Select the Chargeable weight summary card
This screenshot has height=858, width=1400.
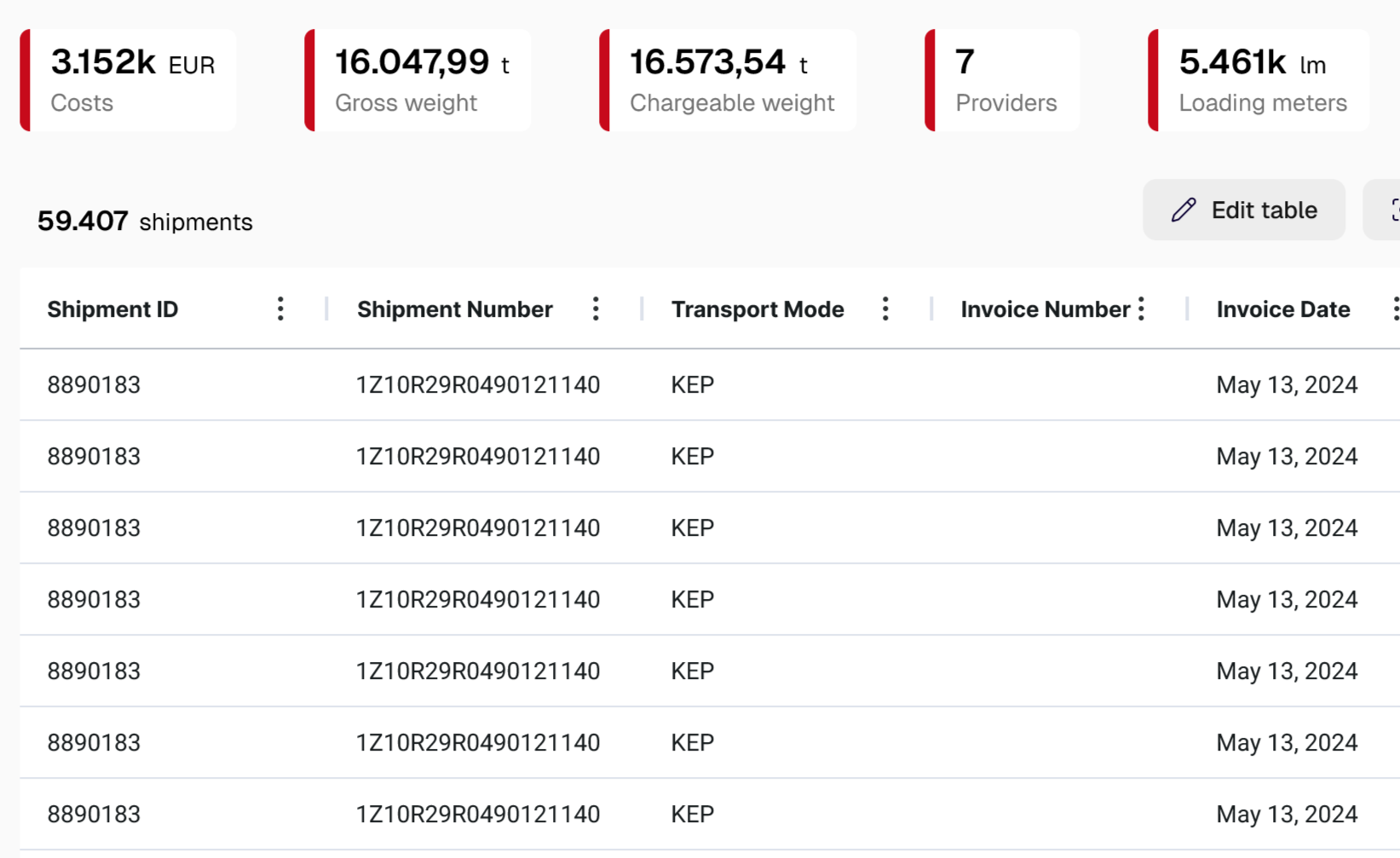pyautogui.click(x=728, y=80)
